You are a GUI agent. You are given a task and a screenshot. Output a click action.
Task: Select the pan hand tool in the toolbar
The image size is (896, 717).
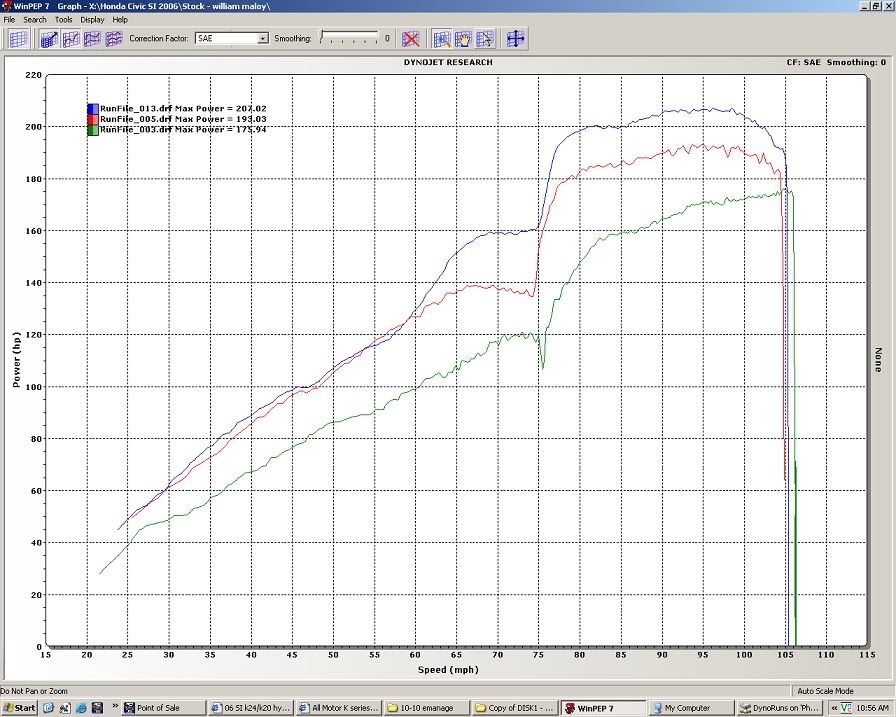pyautogui.click(x=461, y=39)
